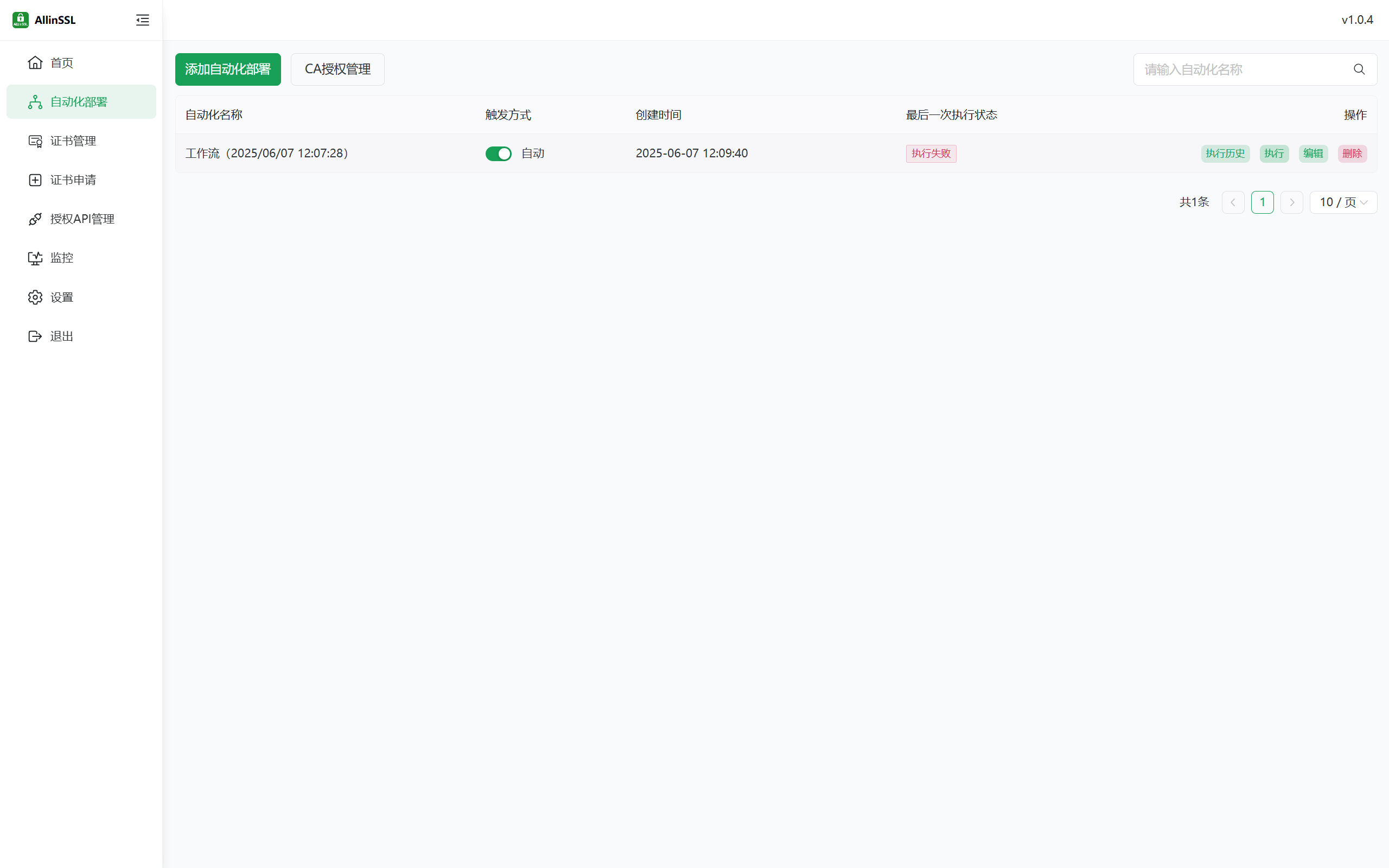Image resolution: width=1389 pixels, height=868 pixels.
Task: Click the home icon beside 首页
Action: pyautogui.click(x=35, y=62)
